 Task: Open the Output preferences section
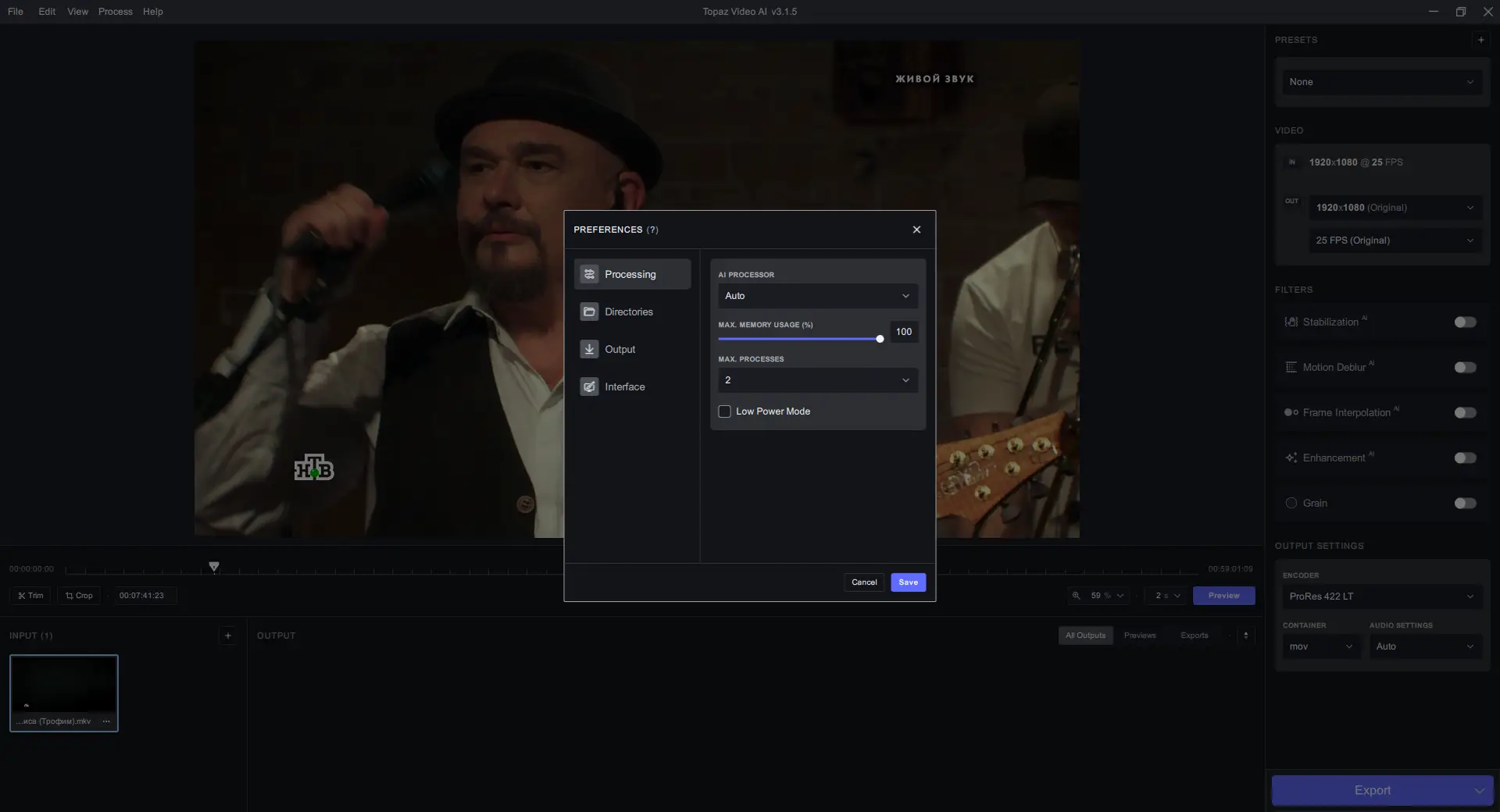point(632,349)
